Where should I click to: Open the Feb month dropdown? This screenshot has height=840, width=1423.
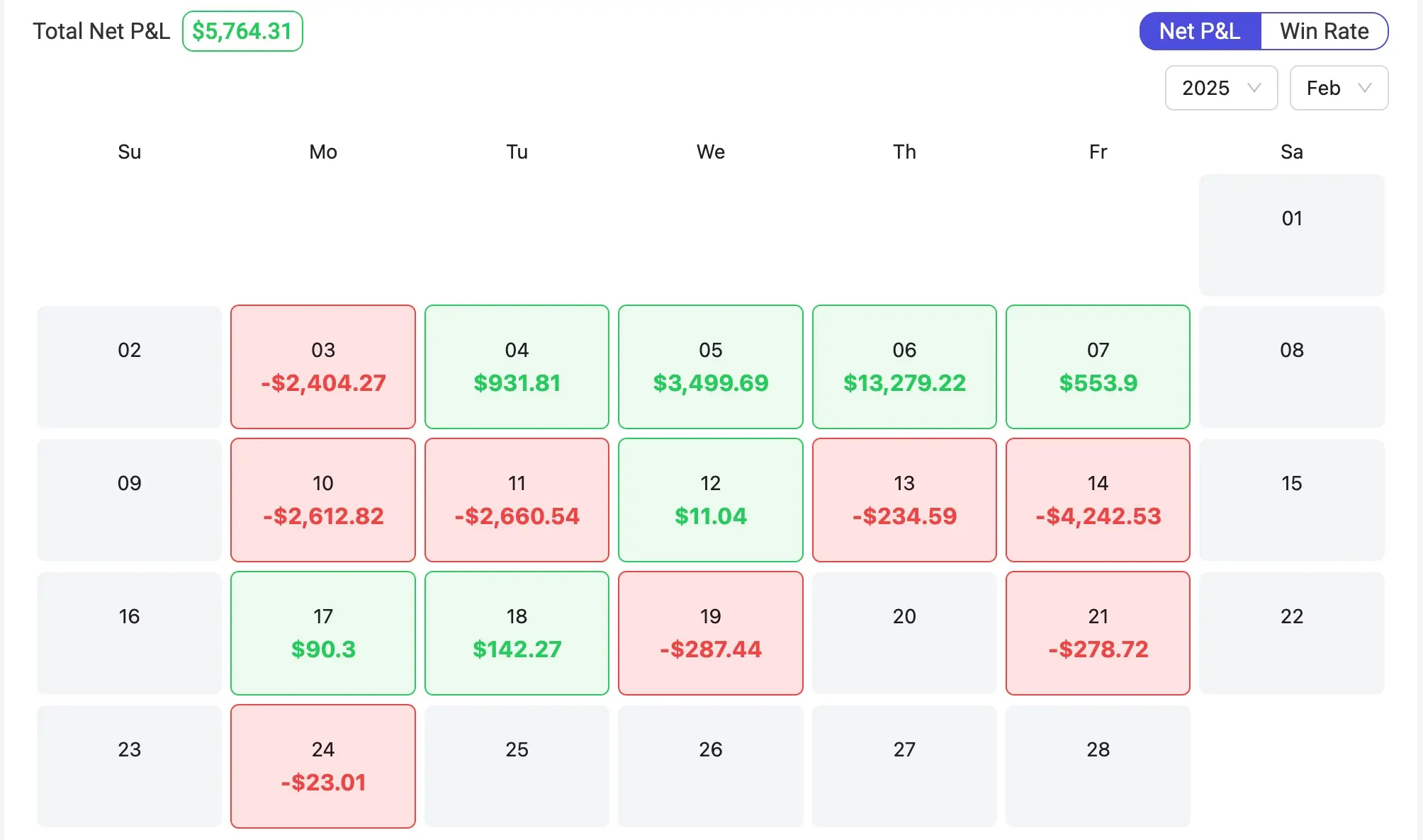click(x=1338, y=88)
